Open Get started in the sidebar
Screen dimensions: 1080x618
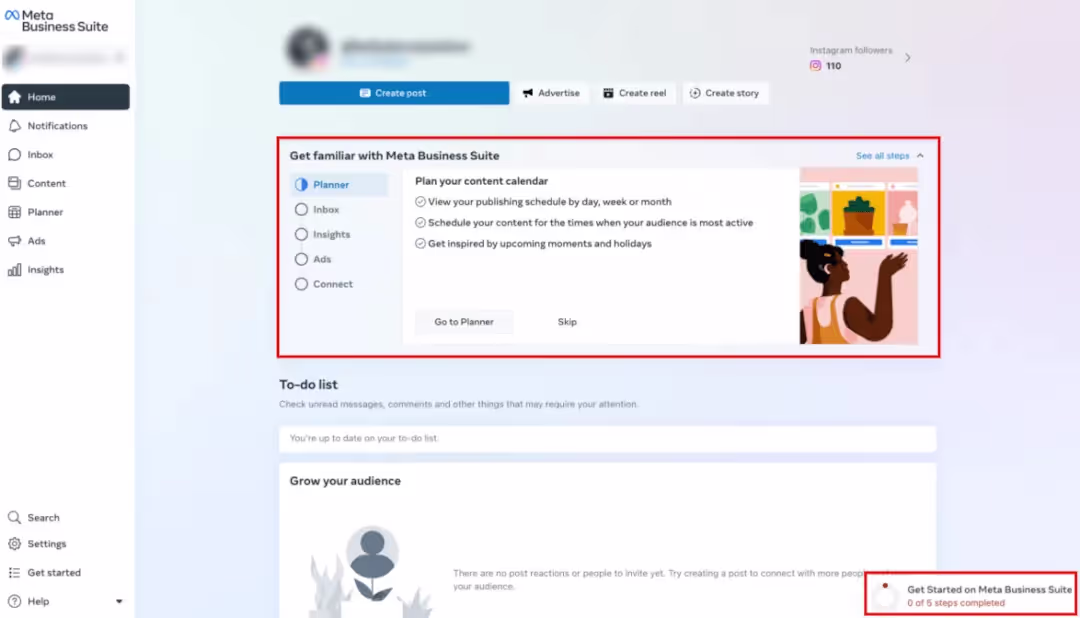(65, 573)
